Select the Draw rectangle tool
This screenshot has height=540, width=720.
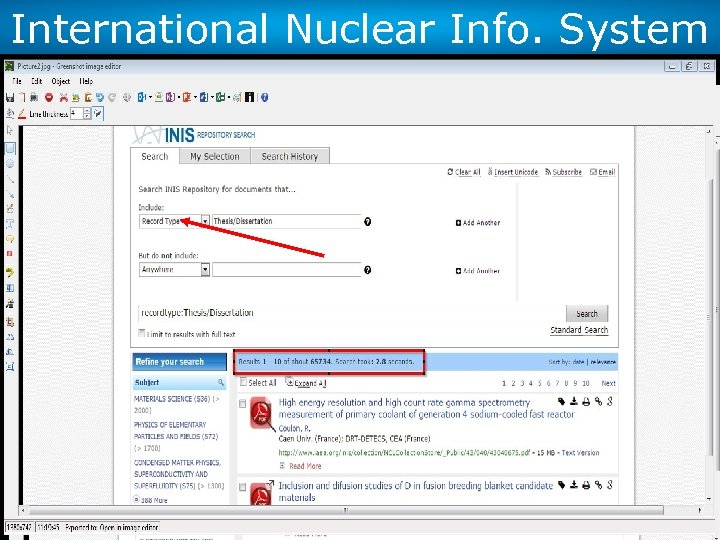click(10, 148)
